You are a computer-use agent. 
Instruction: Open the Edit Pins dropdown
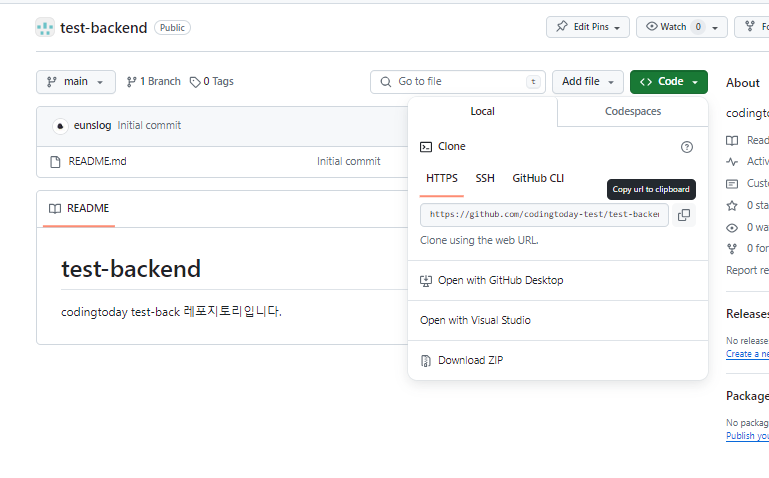click(588, 27)
